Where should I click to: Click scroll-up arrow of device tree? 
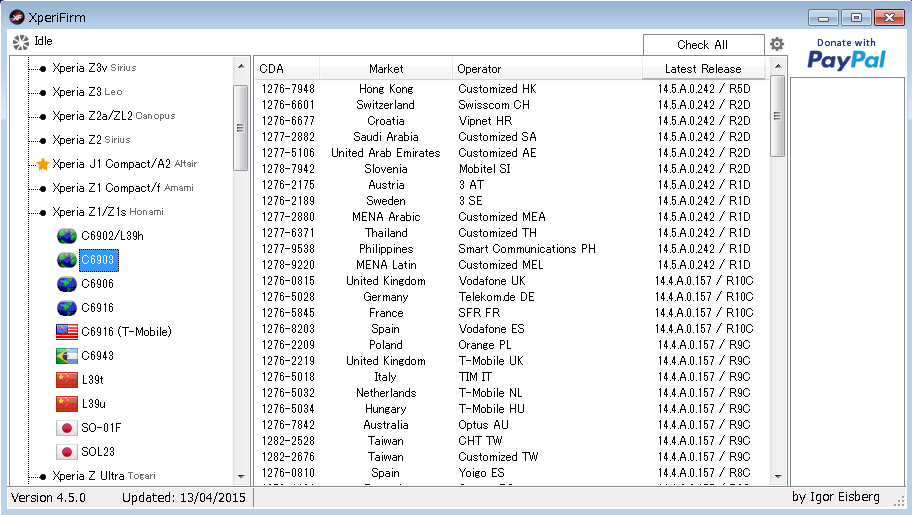pos(241,66)
